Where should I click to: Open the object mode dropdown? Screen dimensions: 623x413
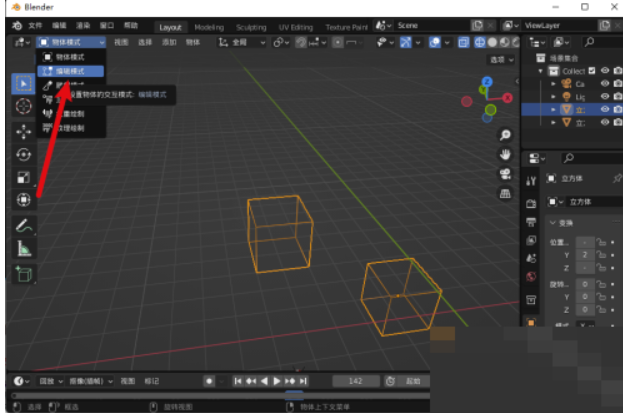[x=72, y=42]
